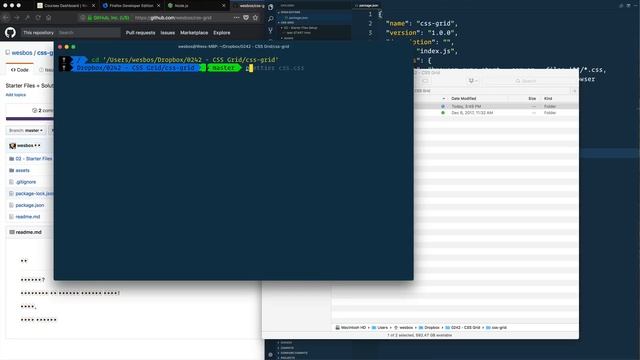
Task: Open Marketplace in GitHub header
Action: pos(194,33)
